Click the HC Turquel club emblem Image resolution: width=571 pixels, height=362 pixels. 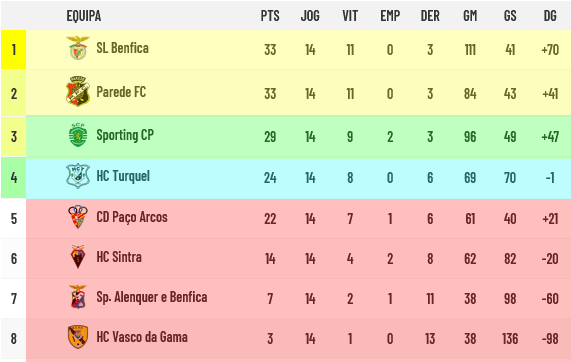click(78, 176)
